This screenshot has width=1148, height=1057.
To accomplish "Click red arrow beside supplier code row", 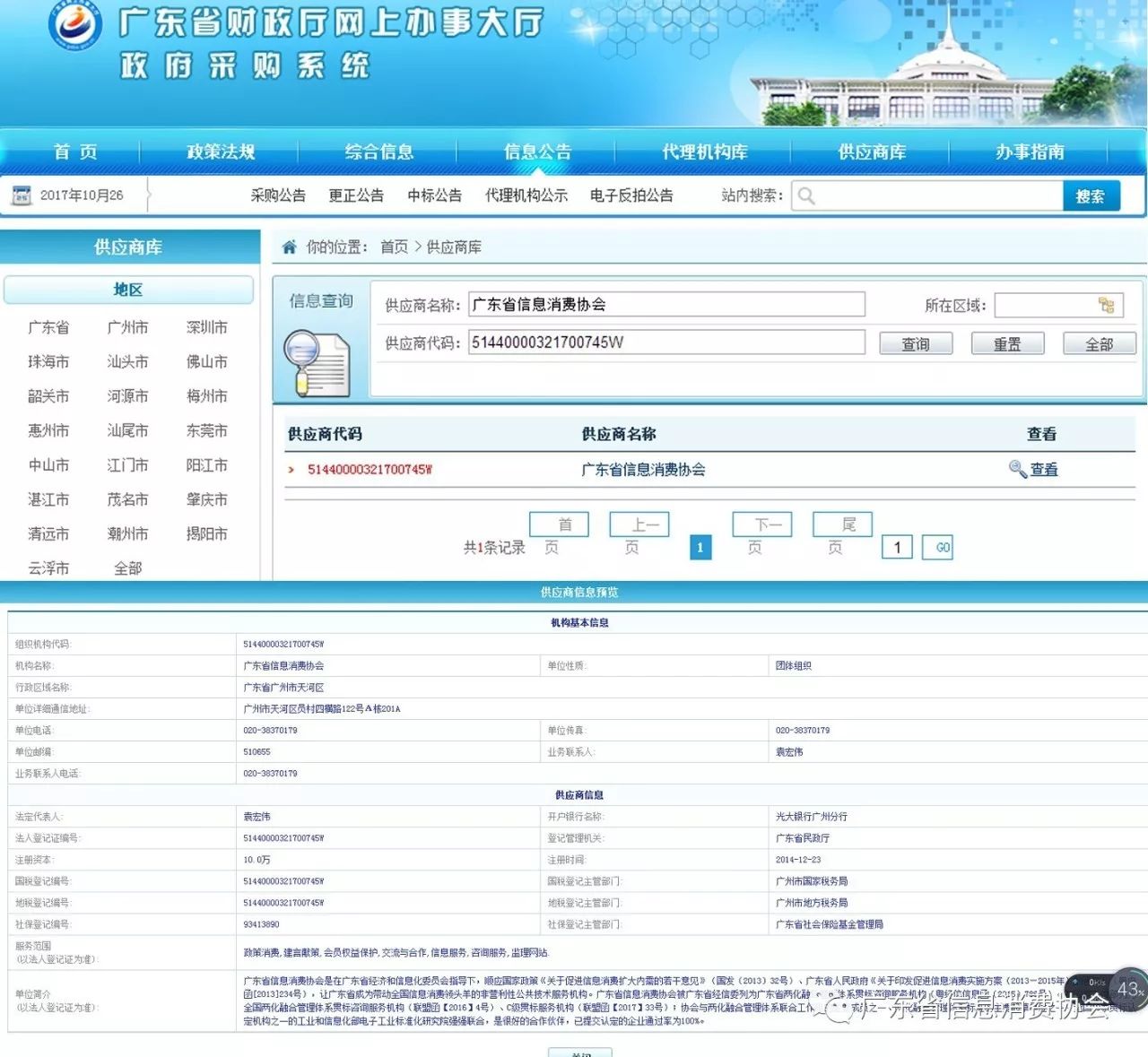I will (x=291, y=470).
